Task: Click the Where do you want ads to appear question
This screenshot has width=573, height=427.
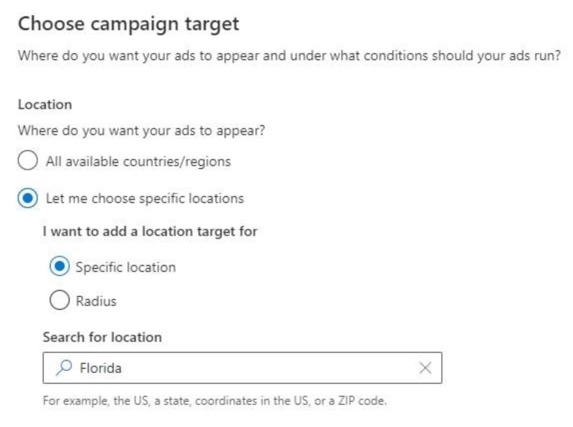Action: 141,131
